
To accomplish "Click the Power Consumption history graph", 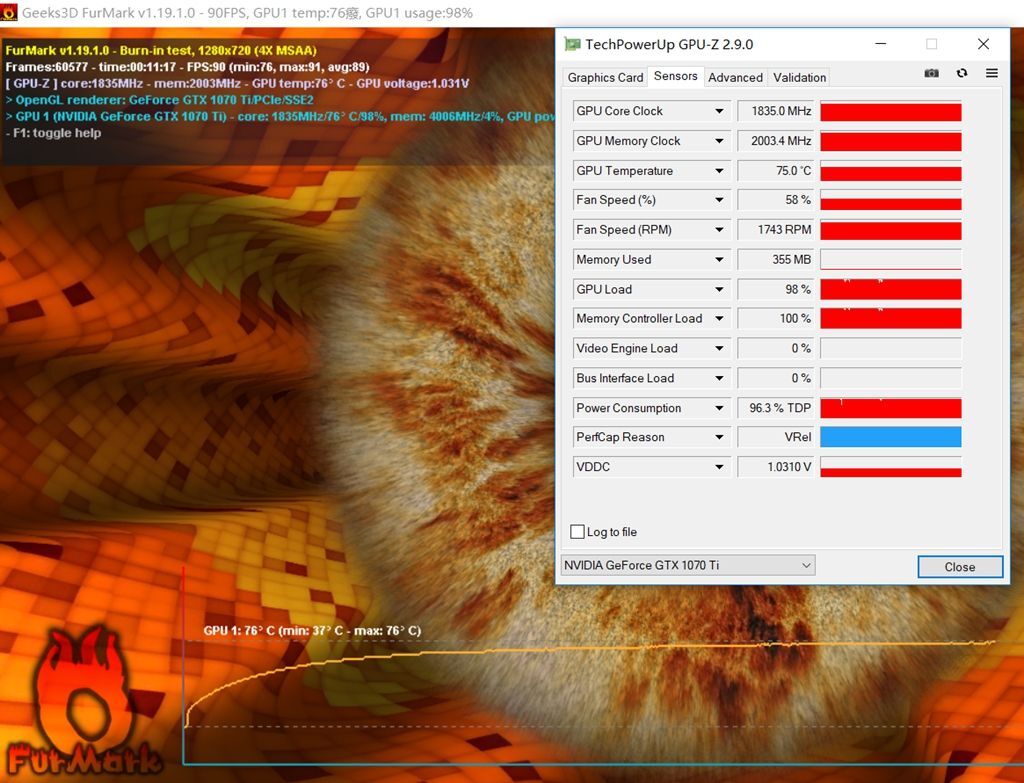I will coord(891,408).
